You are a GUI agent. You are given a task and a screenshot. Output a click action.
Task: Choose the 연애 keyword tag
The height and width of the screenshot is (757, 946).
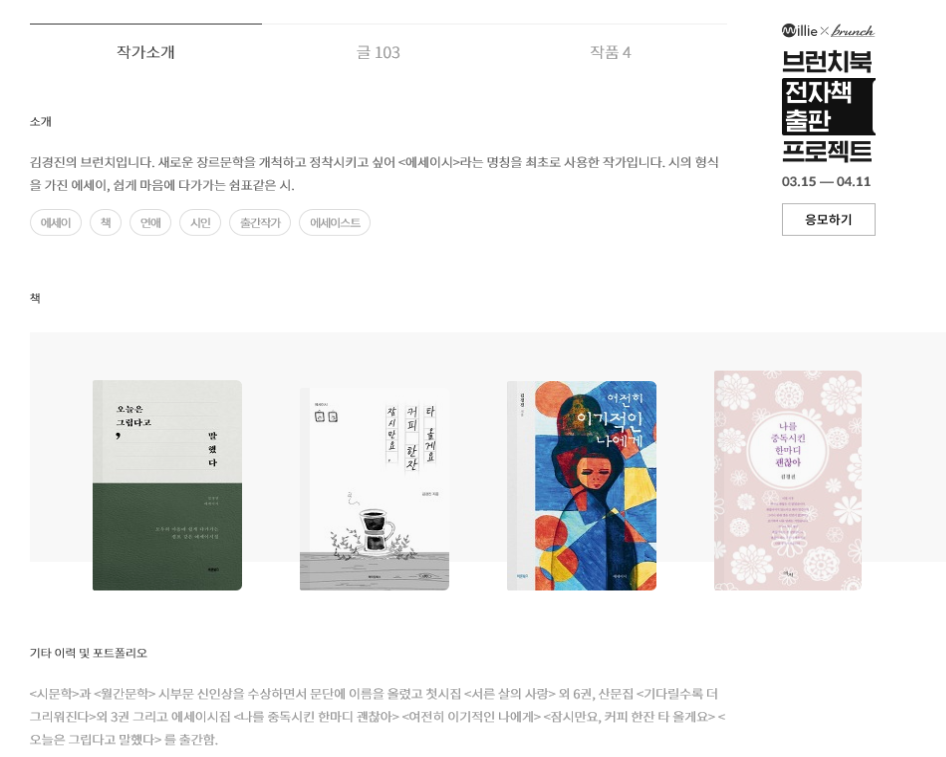[150, 223]
